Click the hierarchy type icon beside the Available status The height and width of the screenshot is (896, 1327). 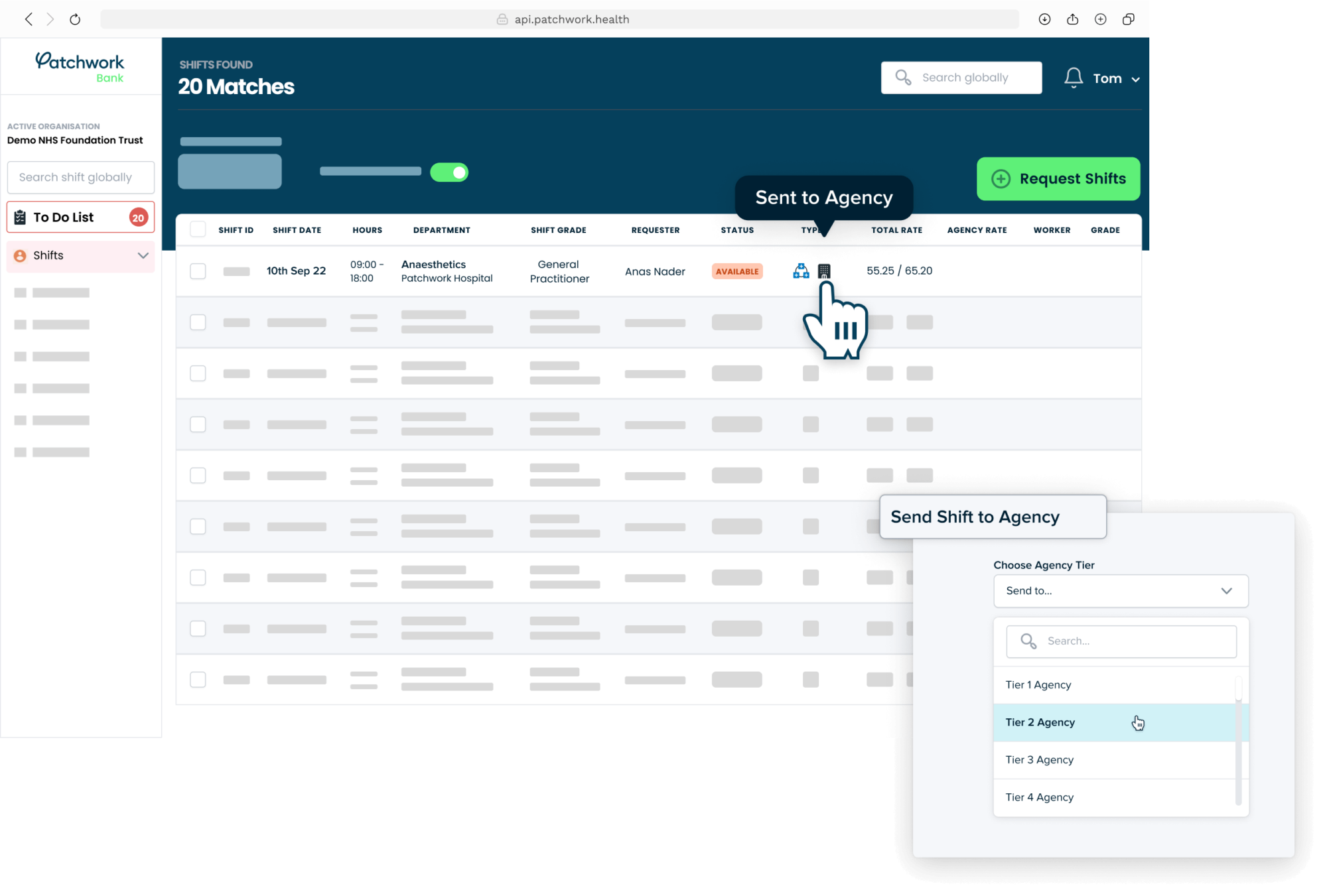[800, 271]
